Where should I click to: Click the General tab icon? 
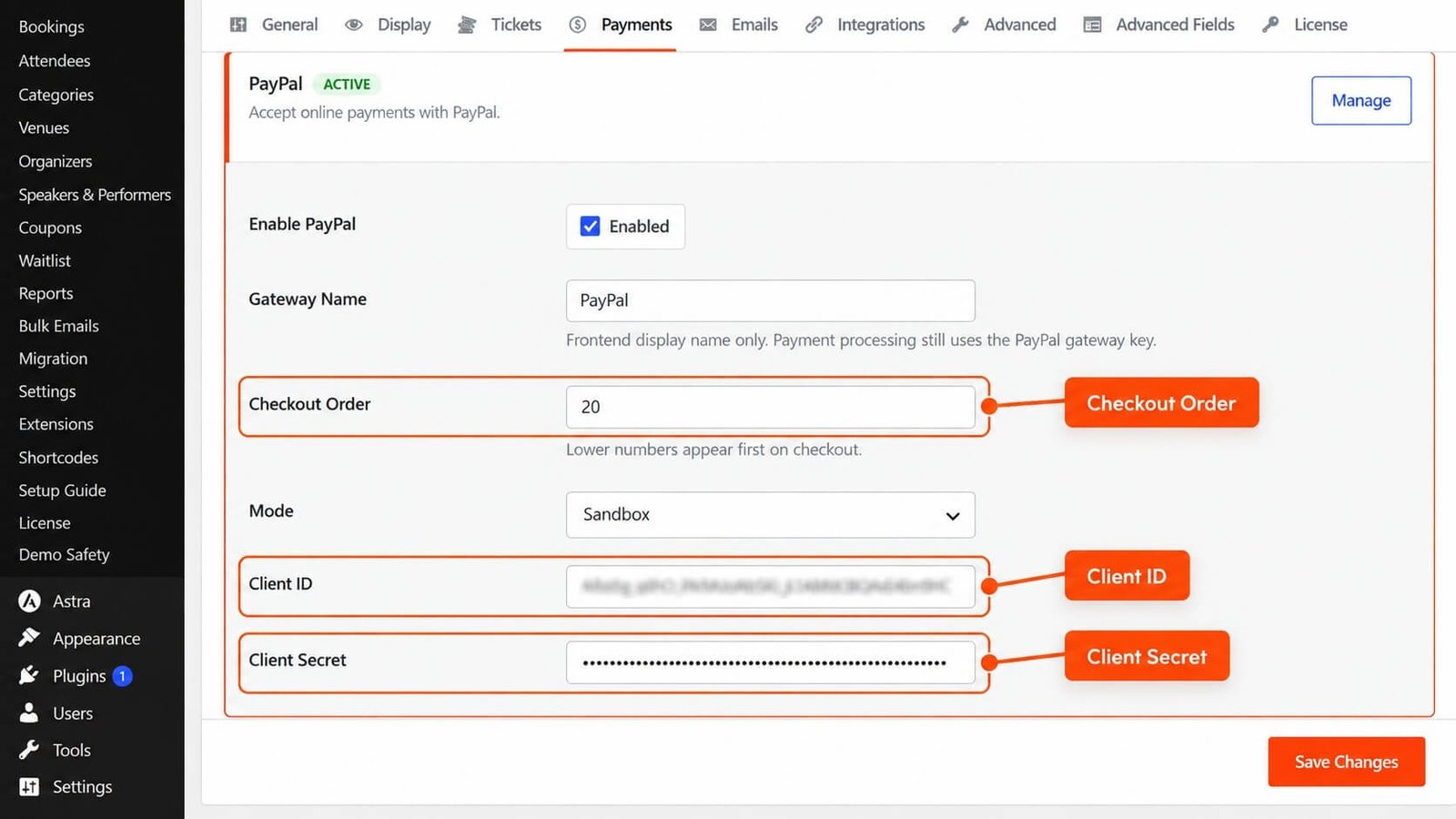point(238,25)
